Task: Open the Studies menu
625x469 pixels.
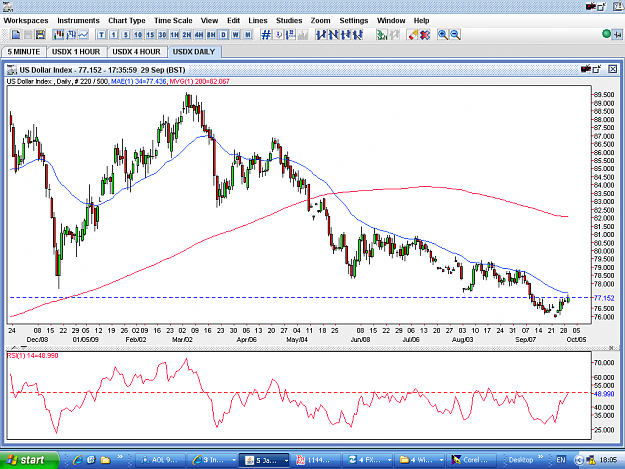Action: [289, 21]
